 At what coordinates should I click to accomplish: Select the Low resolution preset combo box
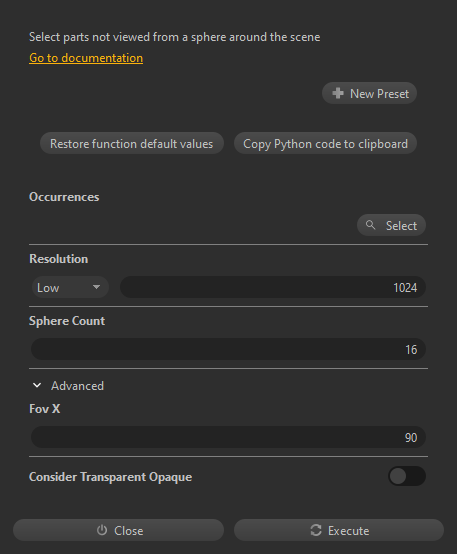pos(70,287)
